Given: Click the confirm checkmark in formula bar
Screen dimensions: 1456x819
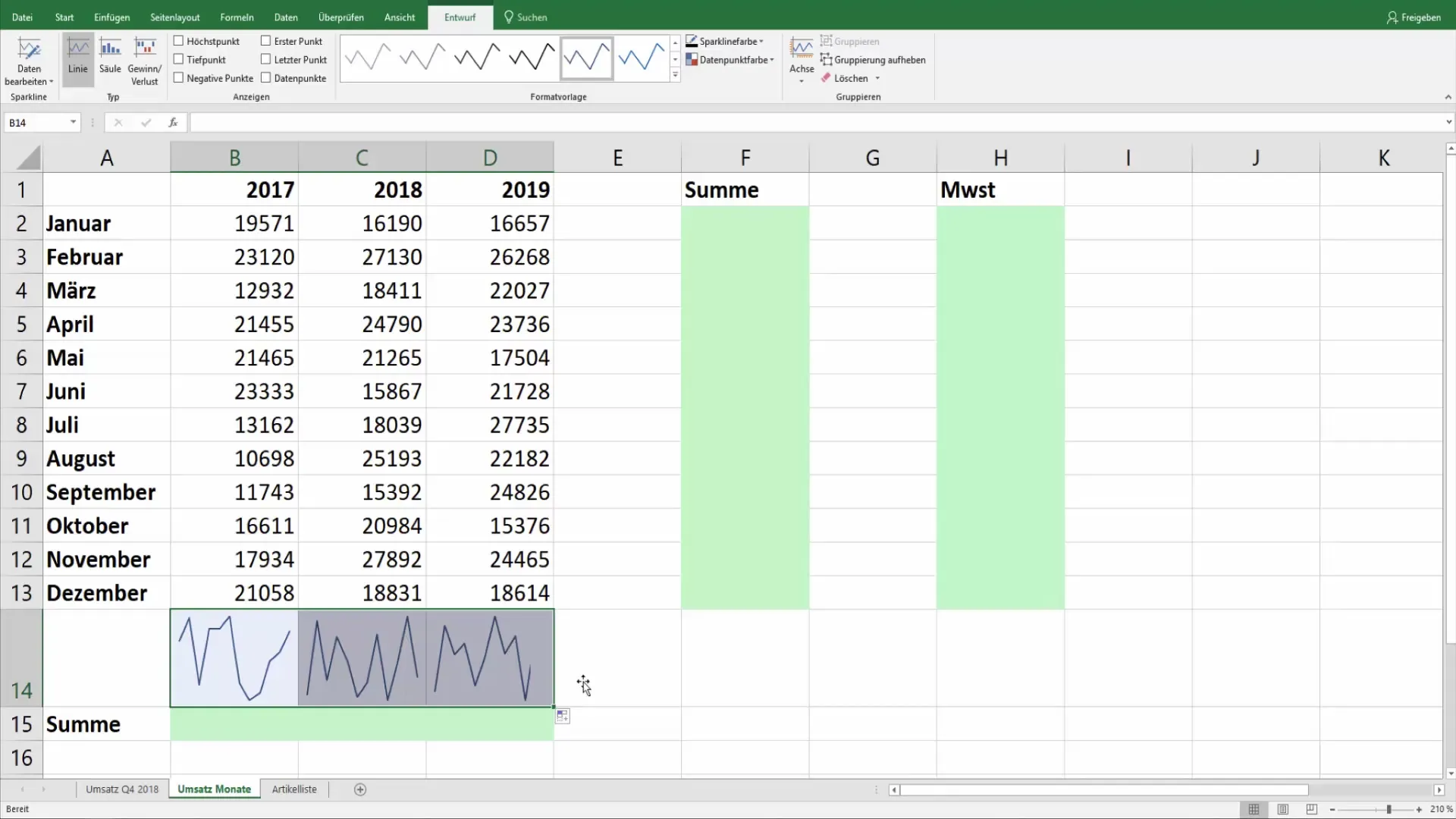Looking at the screenshot, I should [x=146, y=122].
